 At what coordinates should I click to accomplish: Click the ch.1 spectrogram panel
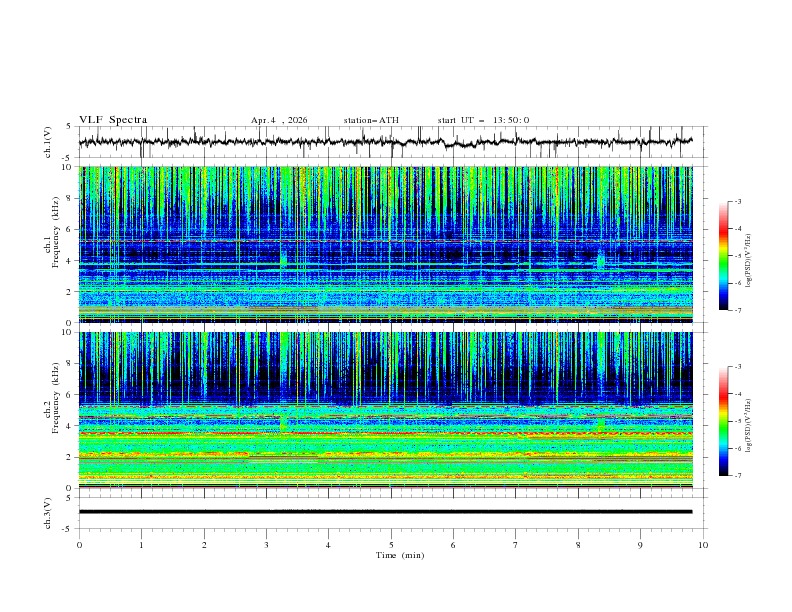pyautogui.click(x=386, y=244)
